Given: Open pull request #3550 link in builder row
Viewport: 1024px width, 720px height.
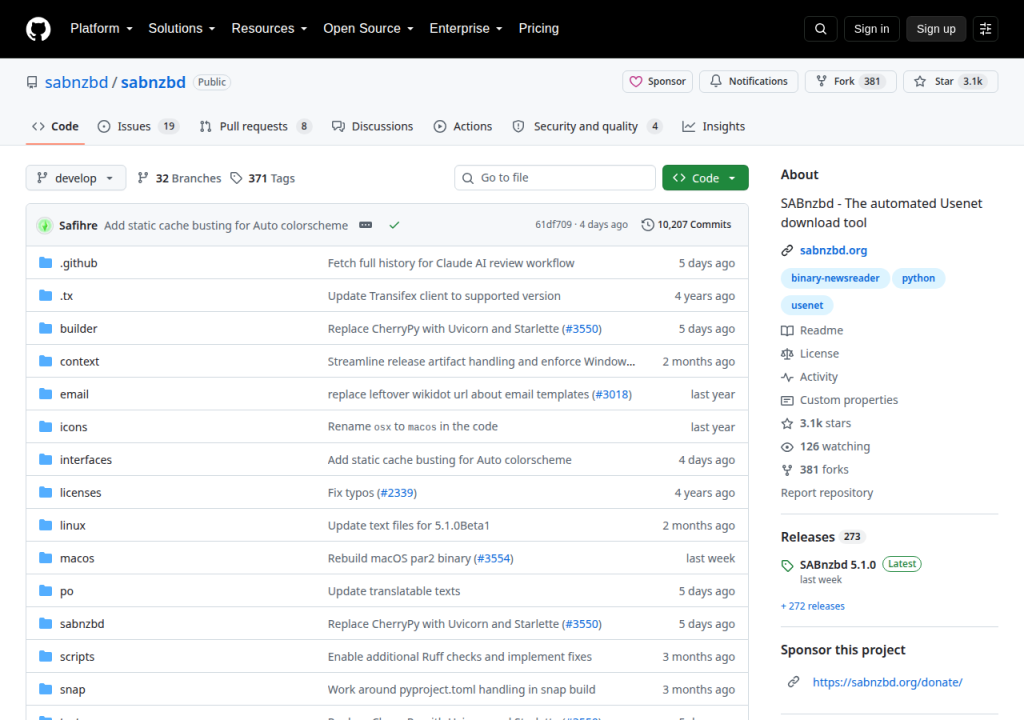Looking at the screenshot, I should pyautogui.click(x=582, y=329).
